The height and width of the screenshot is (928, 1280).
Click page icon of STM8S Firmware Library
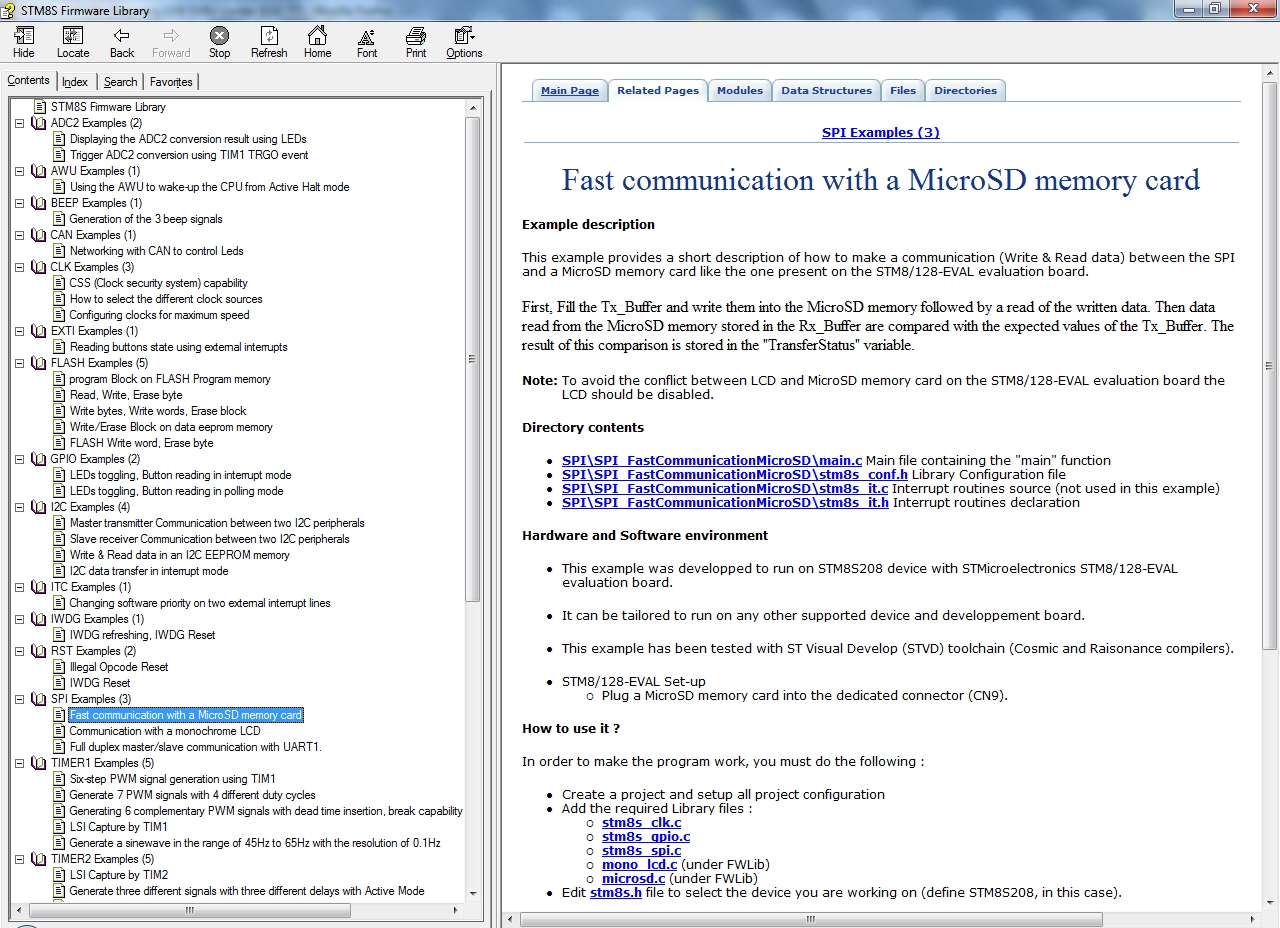40,107
